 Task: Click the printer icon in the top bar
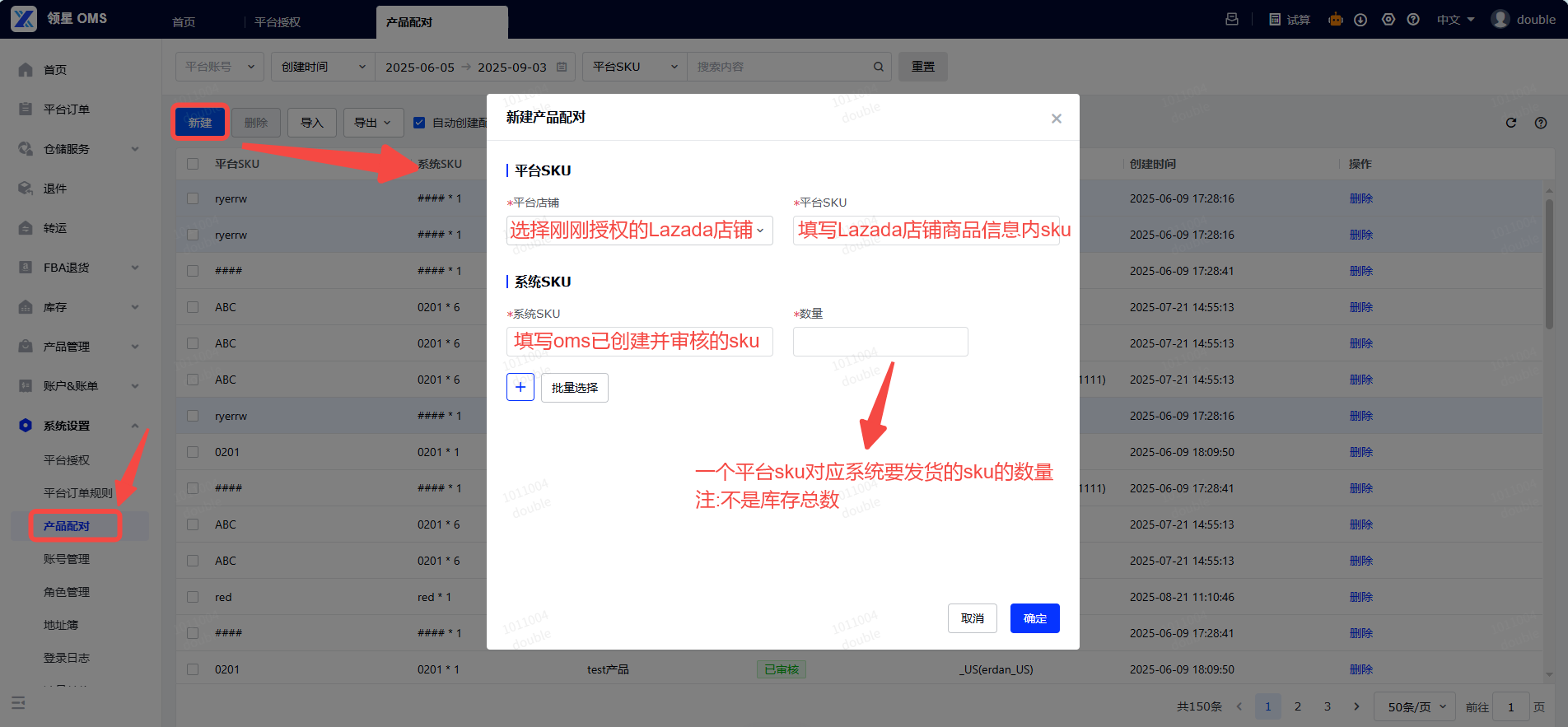(x=1232, y=19)
